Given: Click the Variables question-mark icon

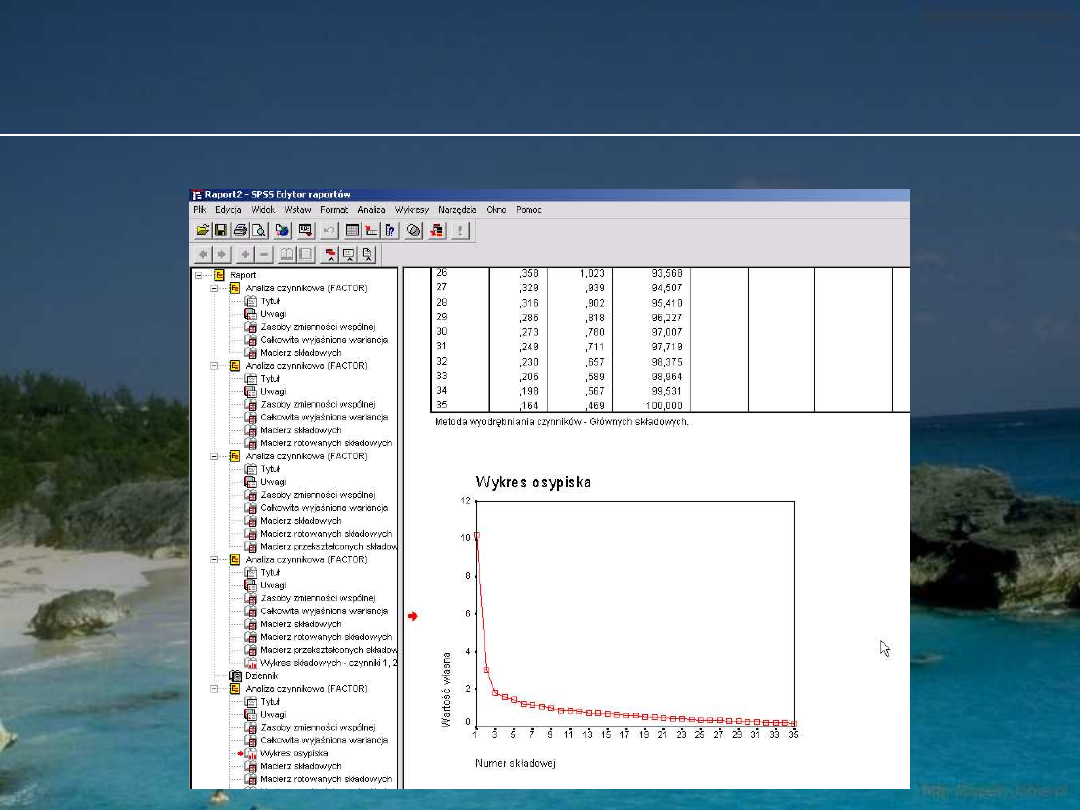Looking at the screenshot, I should [x=390, y=230].
